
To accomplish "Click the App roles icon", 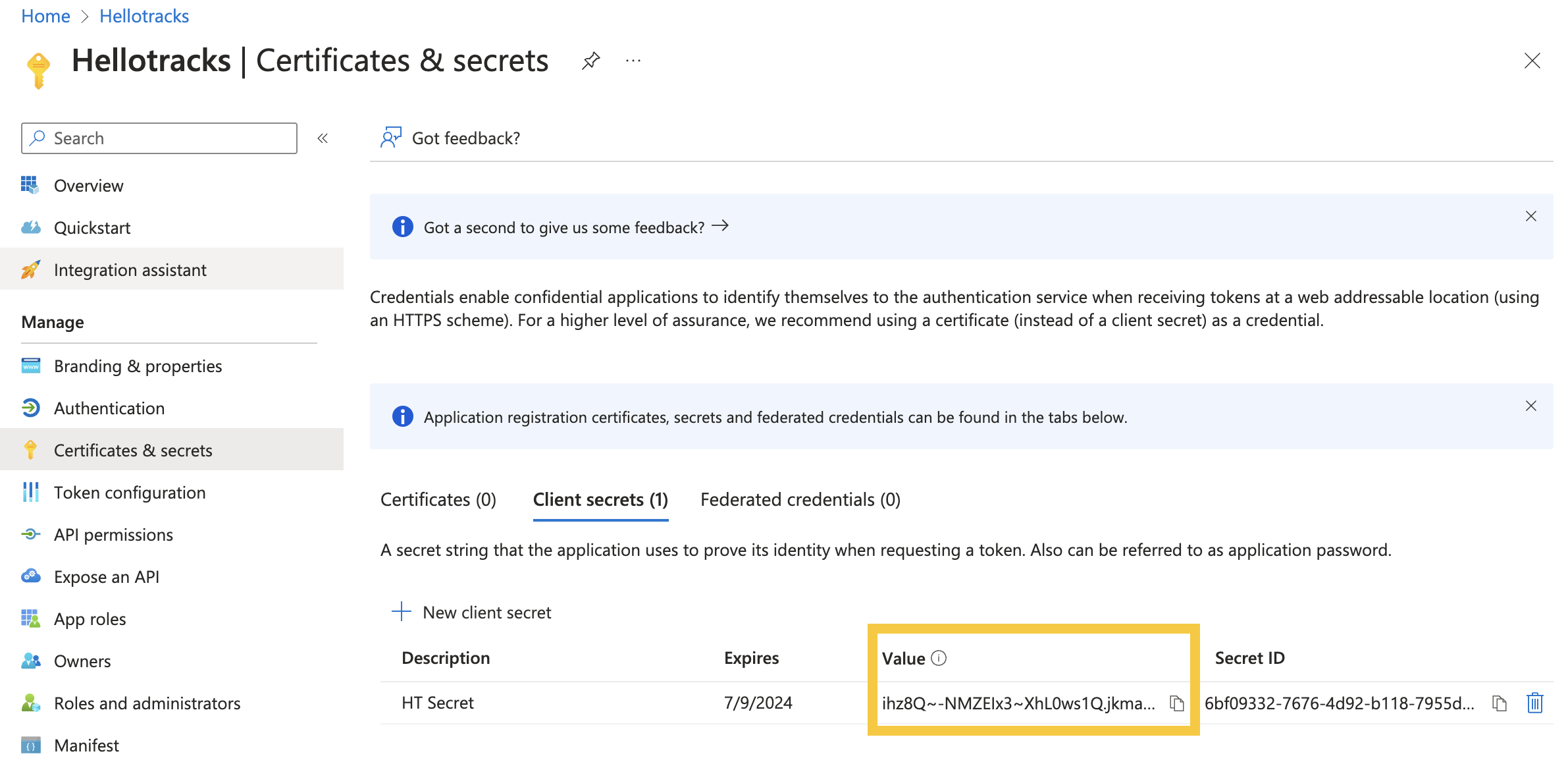I will 30,618.
